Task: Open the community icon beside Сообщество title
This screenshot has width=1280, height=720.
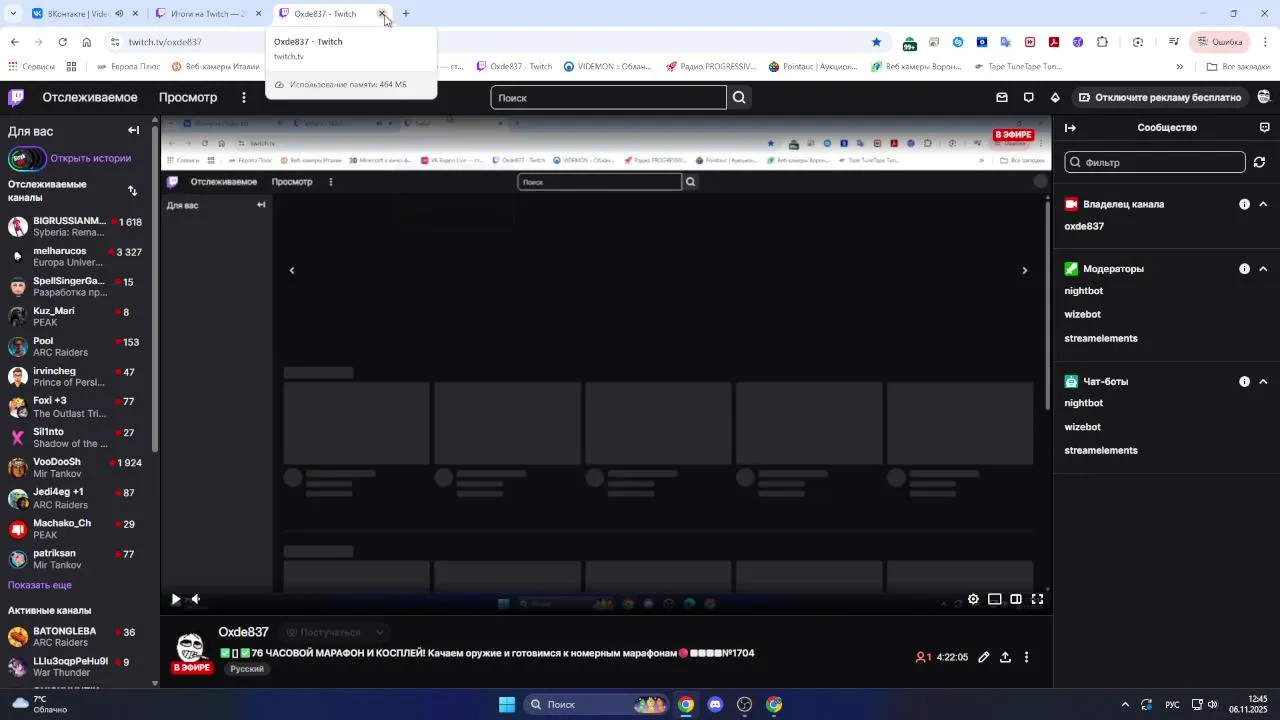Action: pos(1265,127)
